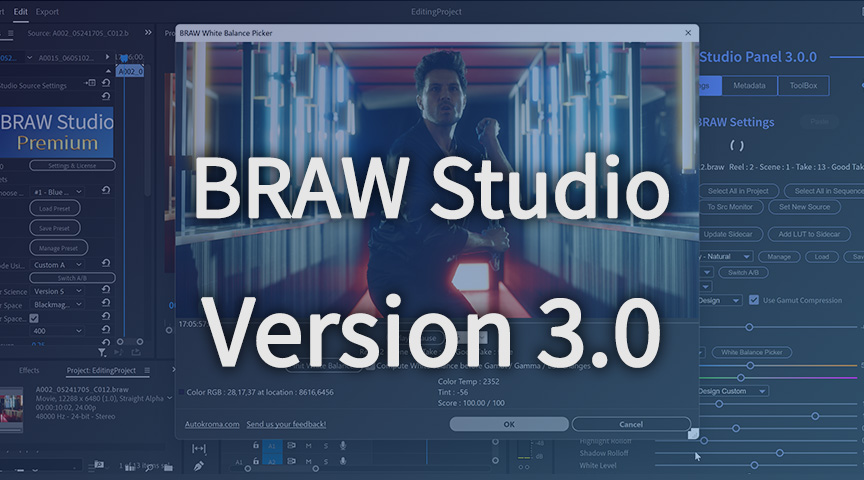Click Add LUT to Sidecar

click(807, 234)
